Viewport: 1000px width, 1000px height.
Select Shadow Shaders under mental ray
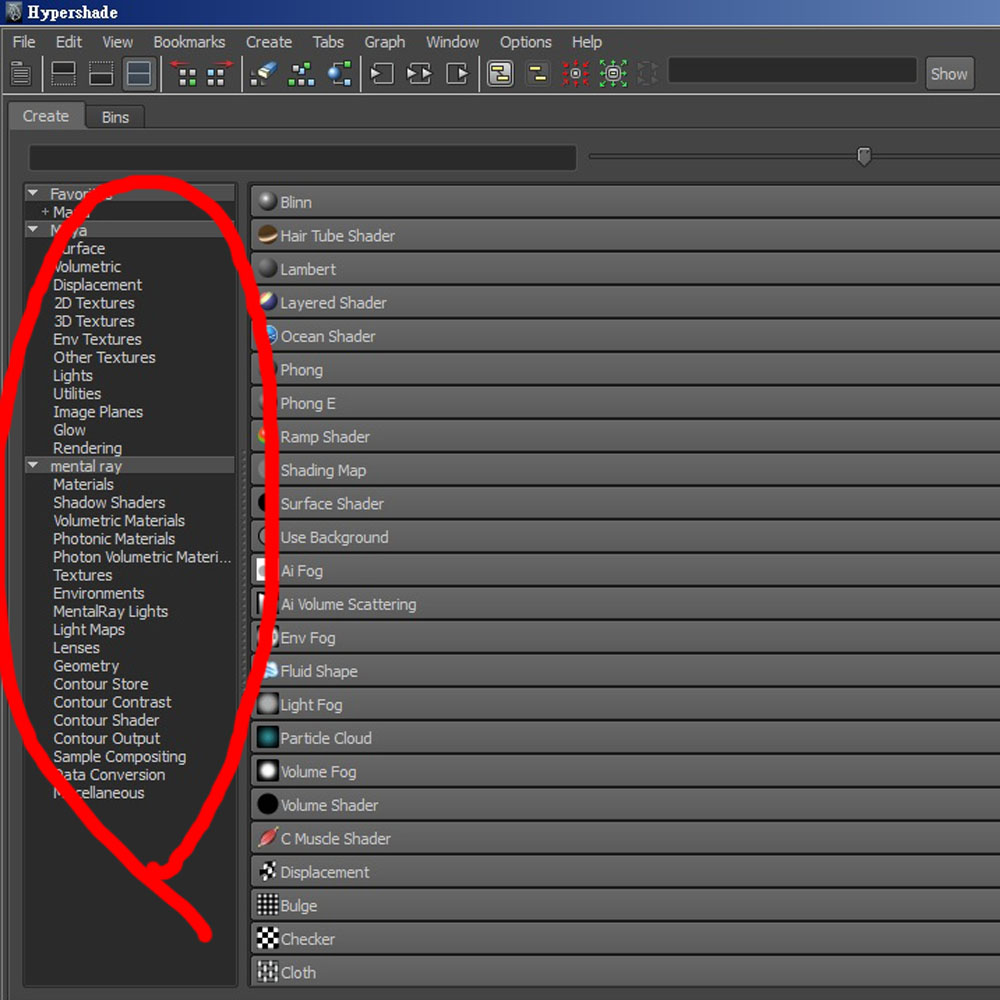[x=109, y=503]
